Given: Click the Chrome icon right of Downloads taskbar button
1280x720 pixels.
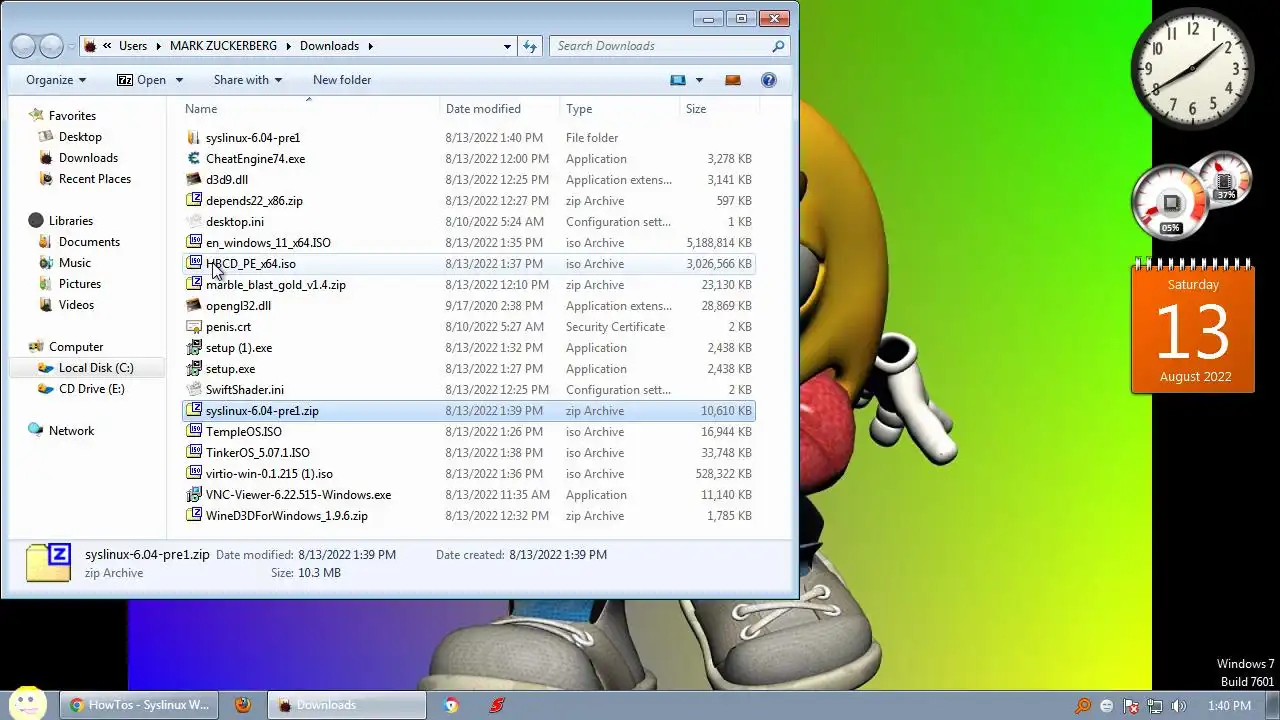Looking at the screenshot, I should pos(452,705).
